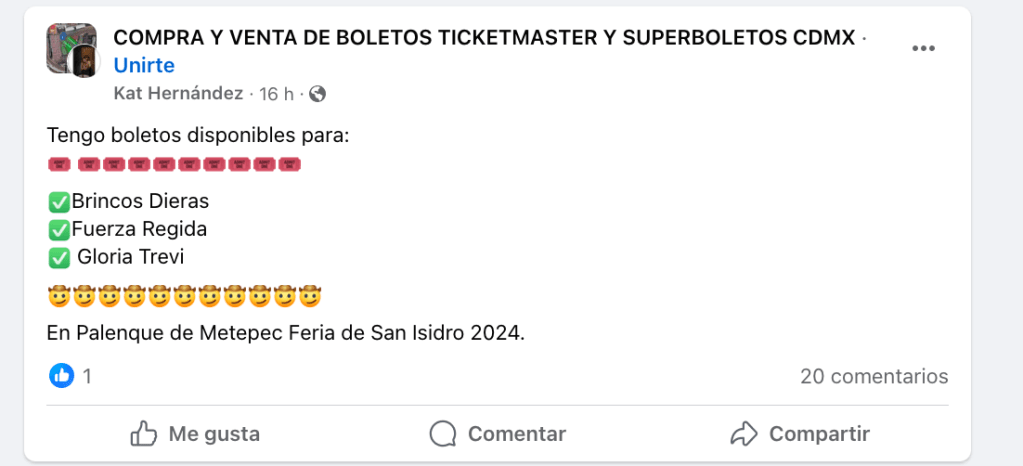Open the COMPRA Y VENTA DE BOLETOS group

click(x=484, y=38)
